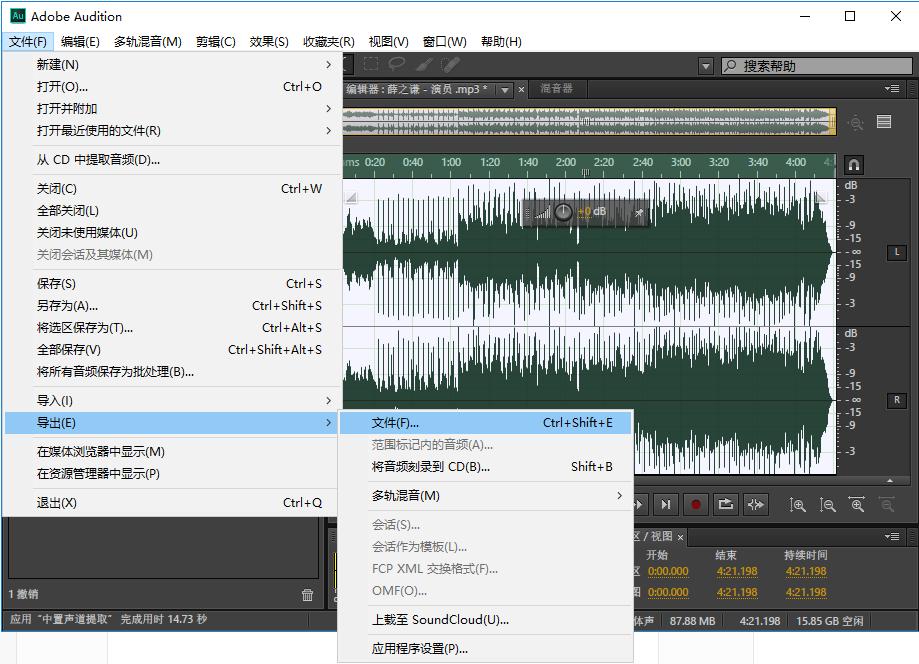Select the lasso selection tool
Viewport: 919px width, 664px height.
tap(398, 67)
